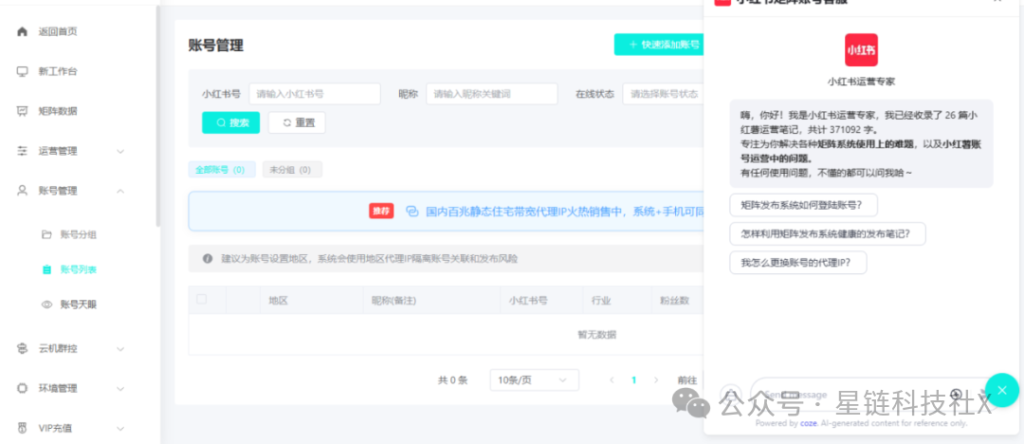This screenshot has width=1024, height=444.
Task: Select 账号分组 submenu item
Action: [x=78, y=234]
